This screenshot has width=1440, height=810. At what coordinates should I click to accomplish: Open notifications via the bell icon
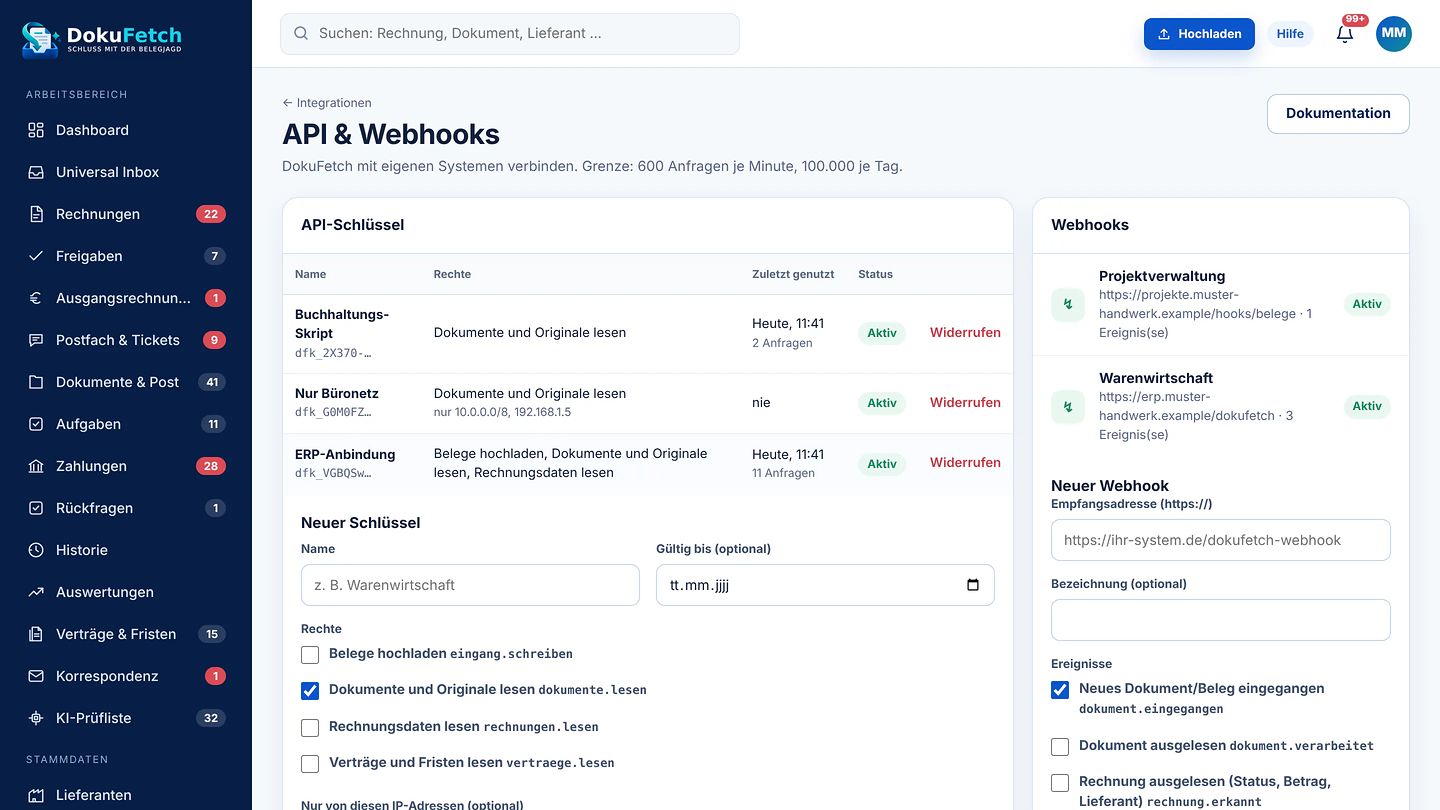[1345, 34]
